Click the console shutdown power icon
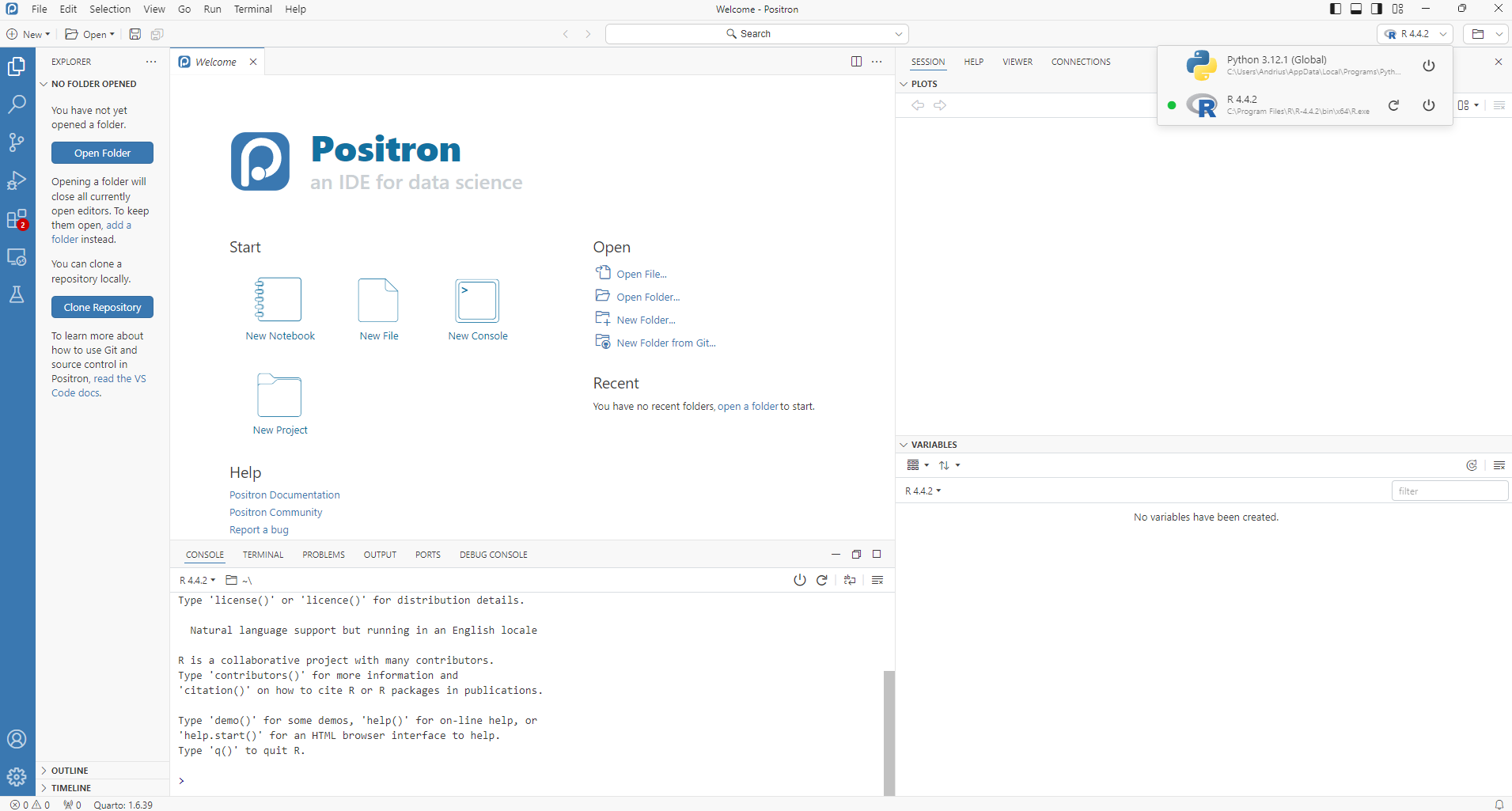The image size is (1512, 811). (800, 580)
